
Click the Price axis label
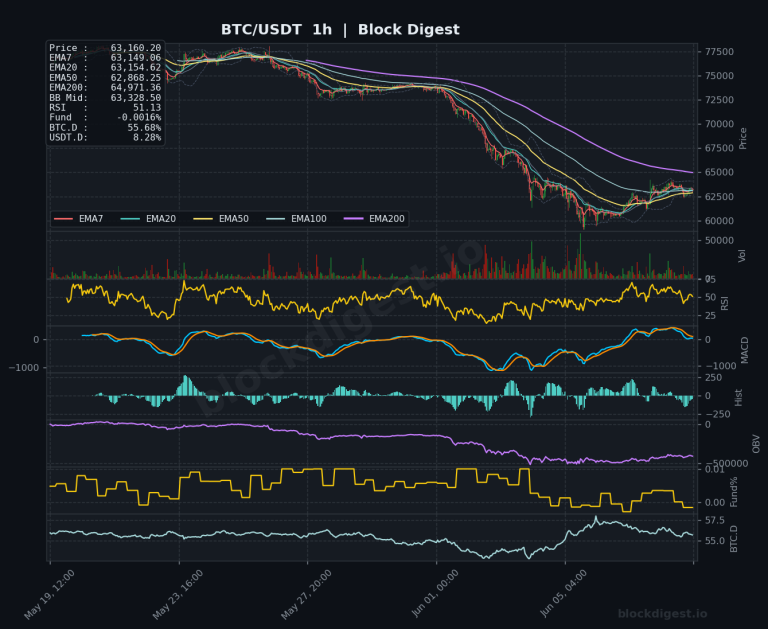[x=743, y=138]
